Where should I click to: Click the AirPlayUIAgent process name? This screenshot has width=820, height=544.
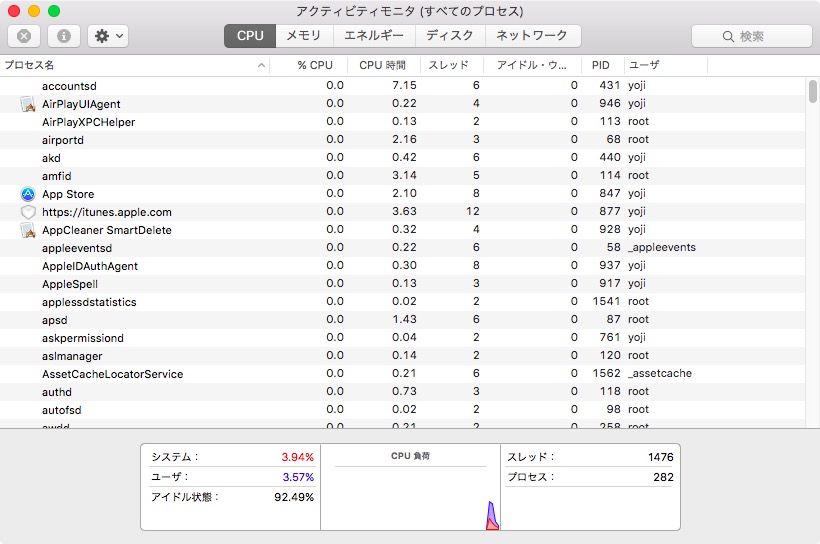81,104
